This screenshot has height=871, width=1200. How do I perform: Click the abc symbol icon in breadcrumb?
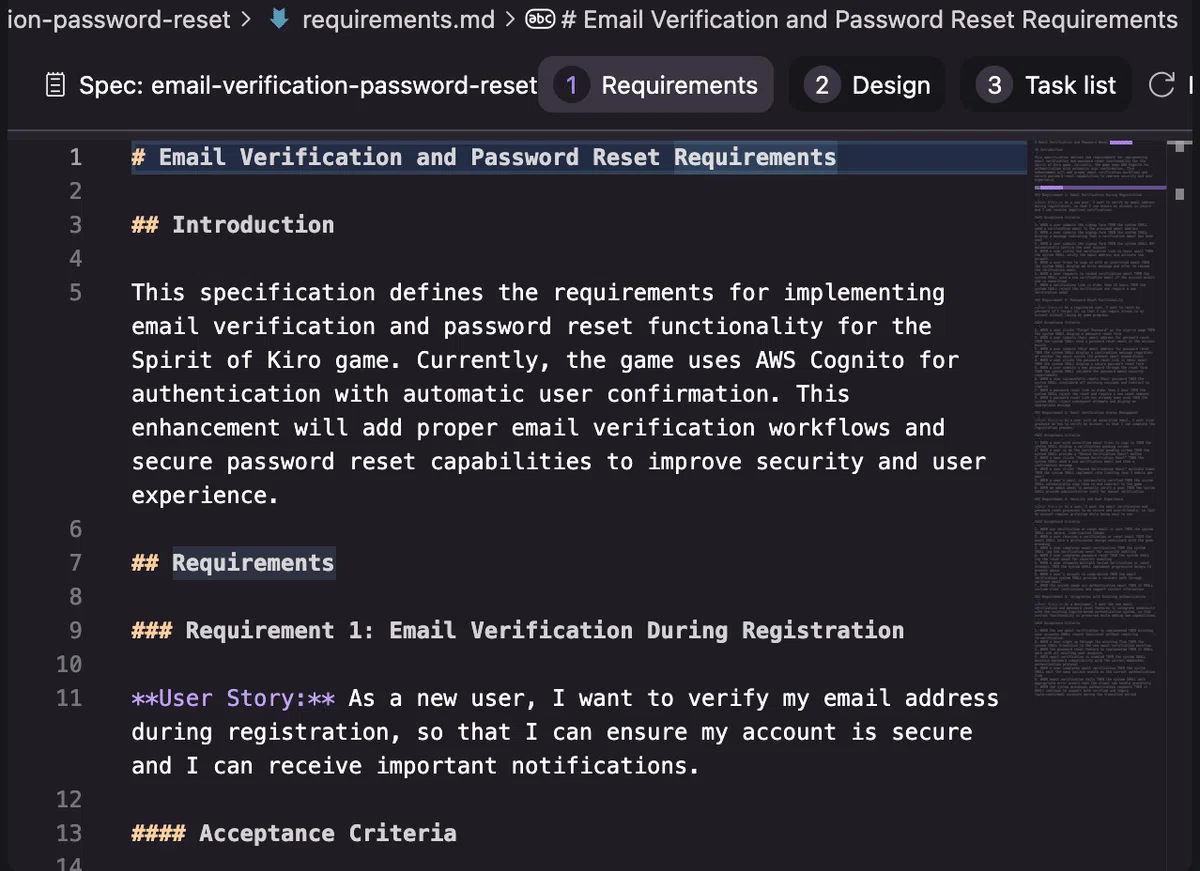pyautogui.click(x=540, y=19)
